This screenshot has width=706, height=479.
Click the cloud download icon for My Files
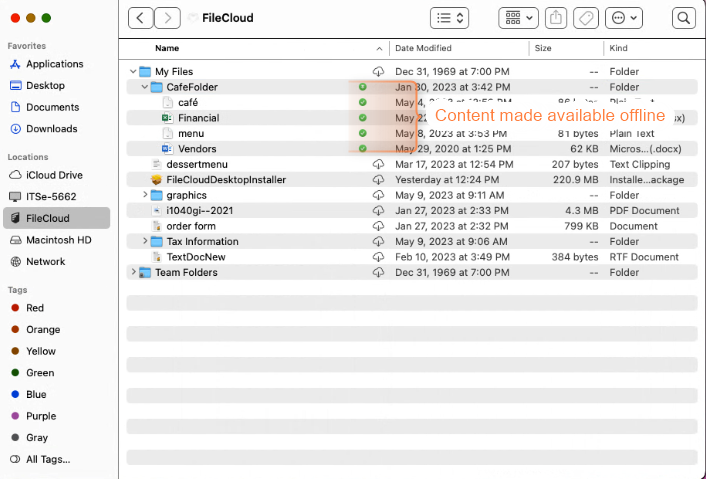[x=378, y=72]
